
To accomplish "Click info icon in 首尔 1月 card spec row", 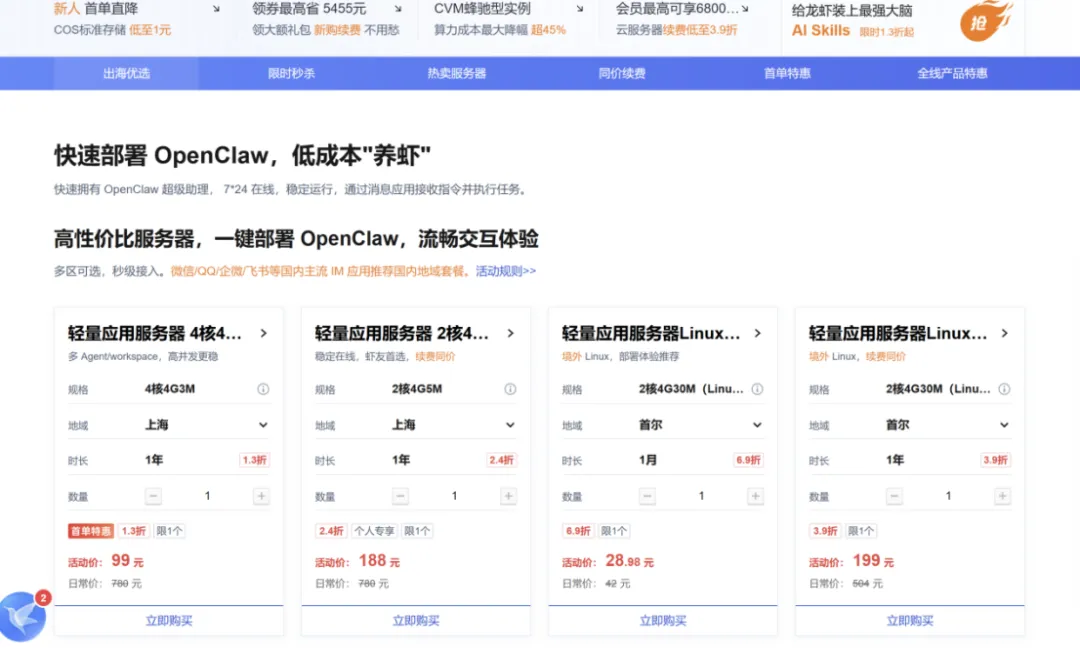I will pos(757,389).
